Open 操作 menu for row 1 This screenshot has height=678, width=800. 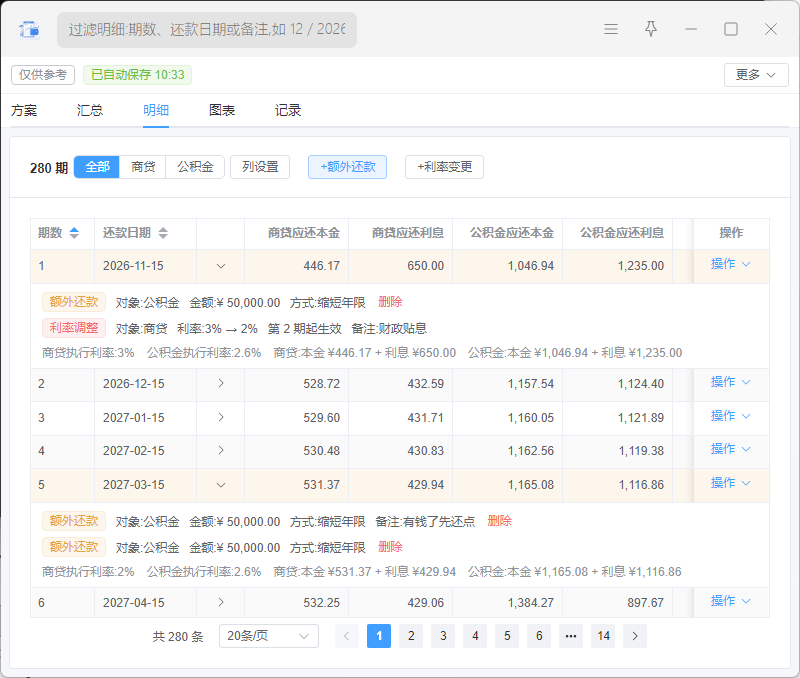point(731,264)
